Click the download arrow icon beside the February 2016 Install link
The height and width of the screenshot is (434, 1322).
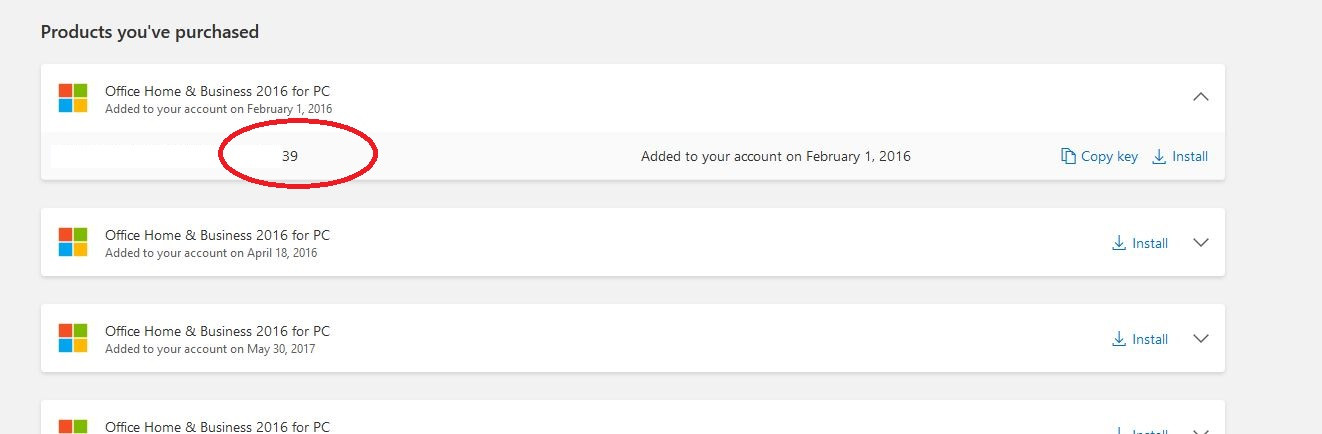tap(1159, 156)
